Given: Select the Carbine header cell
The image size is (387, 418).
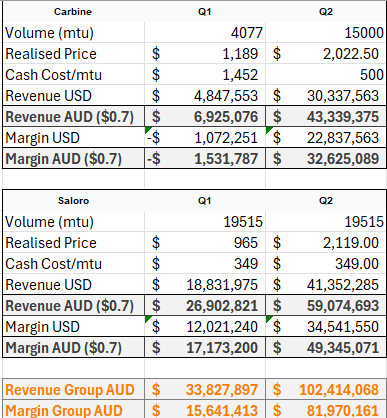Looking at the screenshot, I should 73,12.
